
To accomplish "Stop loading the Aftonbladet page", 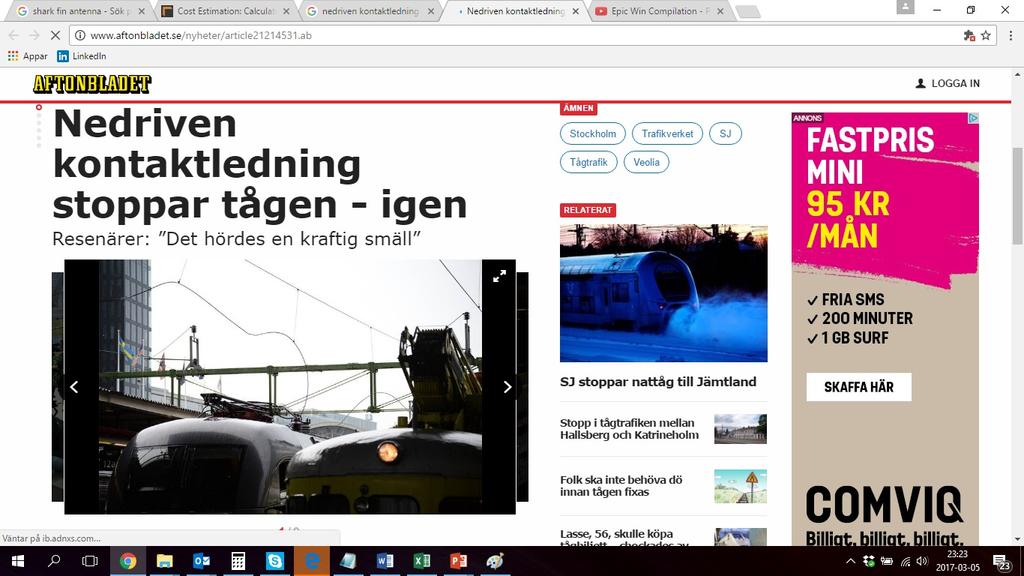I will pos(55,35).
